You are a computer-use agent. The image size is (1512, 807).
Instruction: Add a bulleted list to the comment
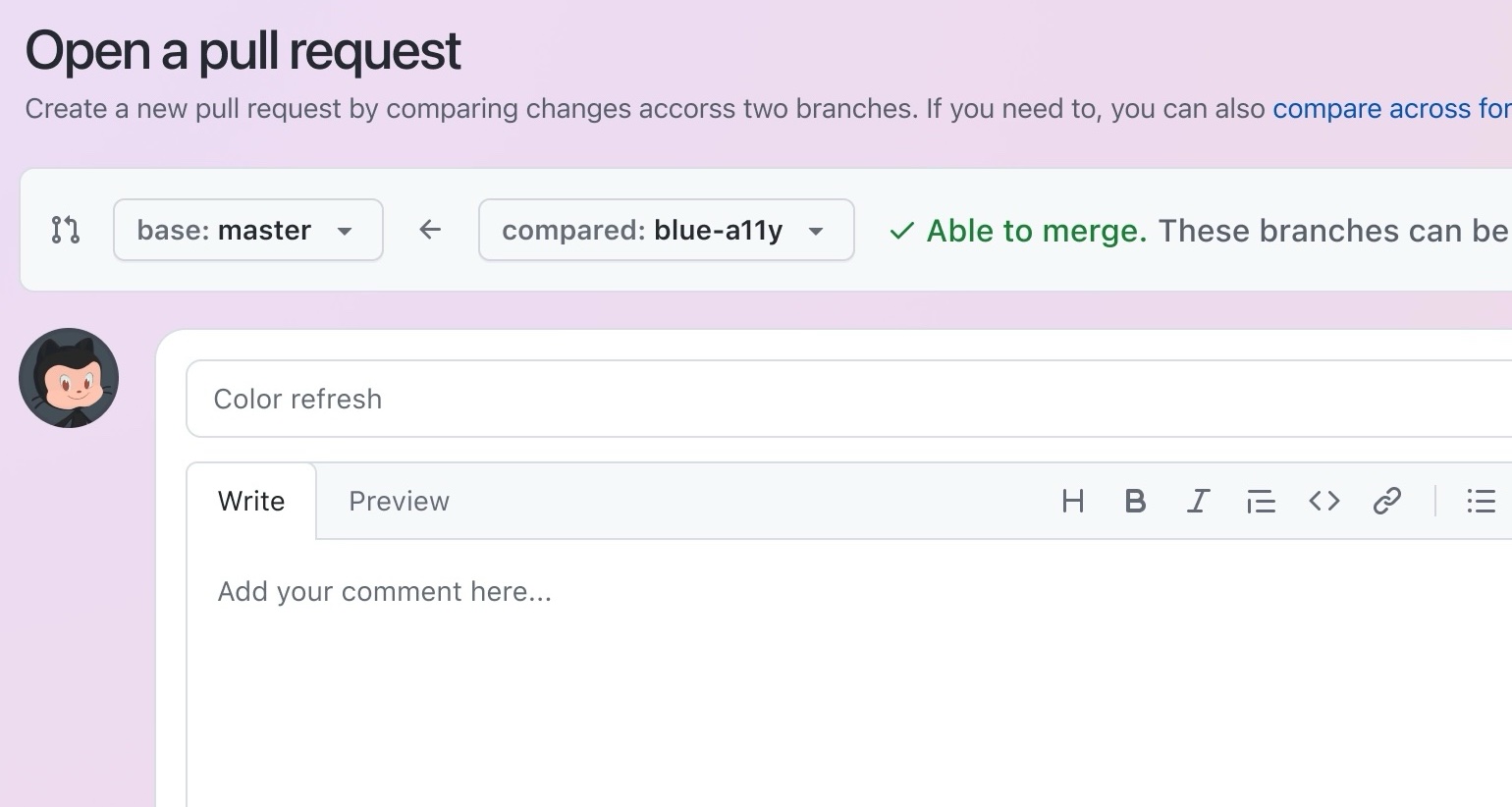pos(1480,501)
